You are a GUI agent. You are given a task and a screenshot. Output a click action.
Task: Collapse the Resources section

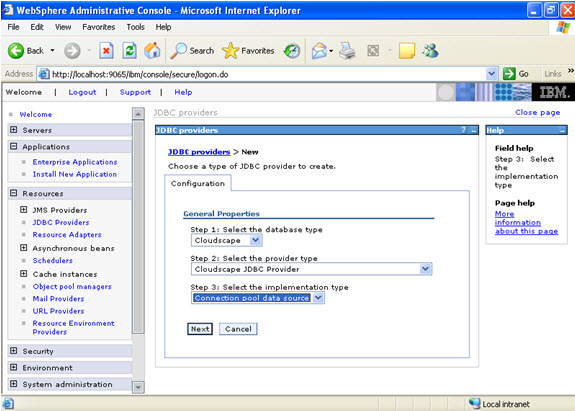[14, 193]
